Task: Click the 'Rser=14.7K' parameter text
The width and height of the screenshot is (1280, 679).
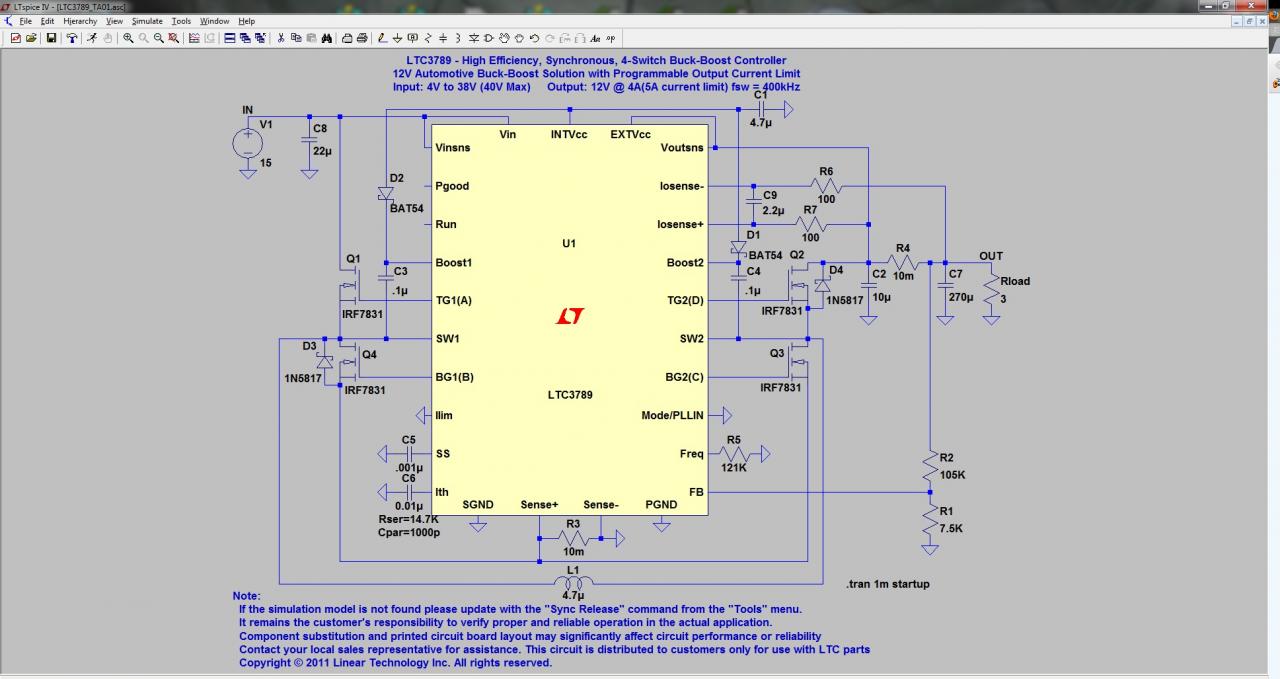Action: pyautogui.click(x=408, y=520)
